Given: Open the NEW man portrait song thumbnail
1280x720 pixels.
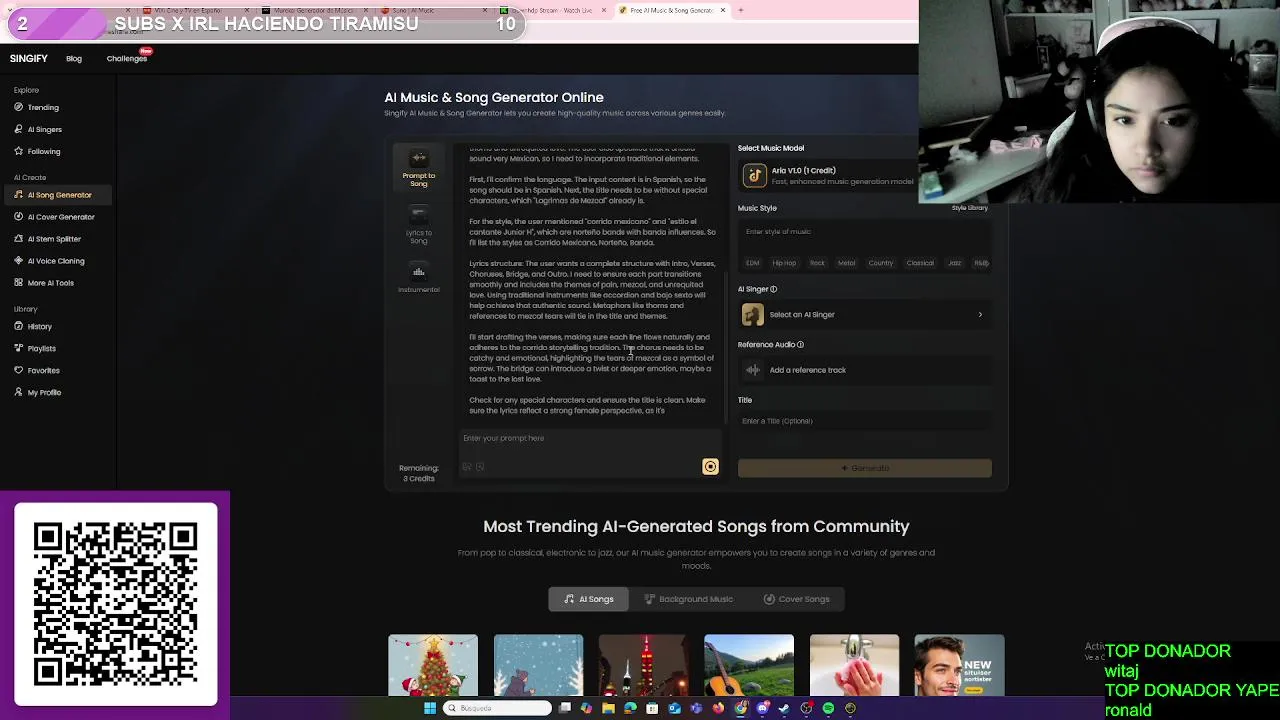Looking at the screenshot, I should pyautogui.click(x=959, y=665).
